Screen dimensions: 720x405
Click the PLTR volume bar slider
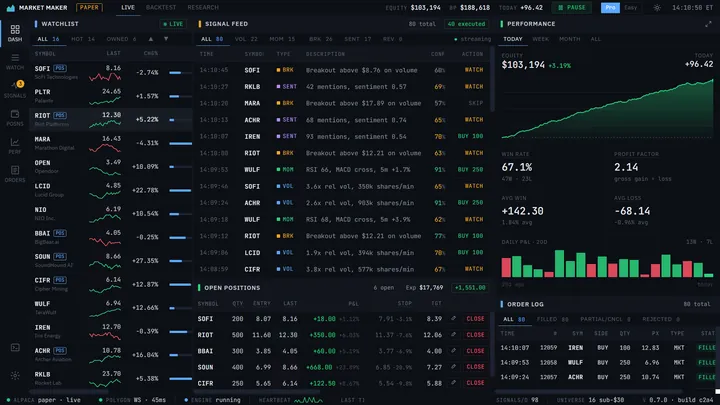coord(180,96)
